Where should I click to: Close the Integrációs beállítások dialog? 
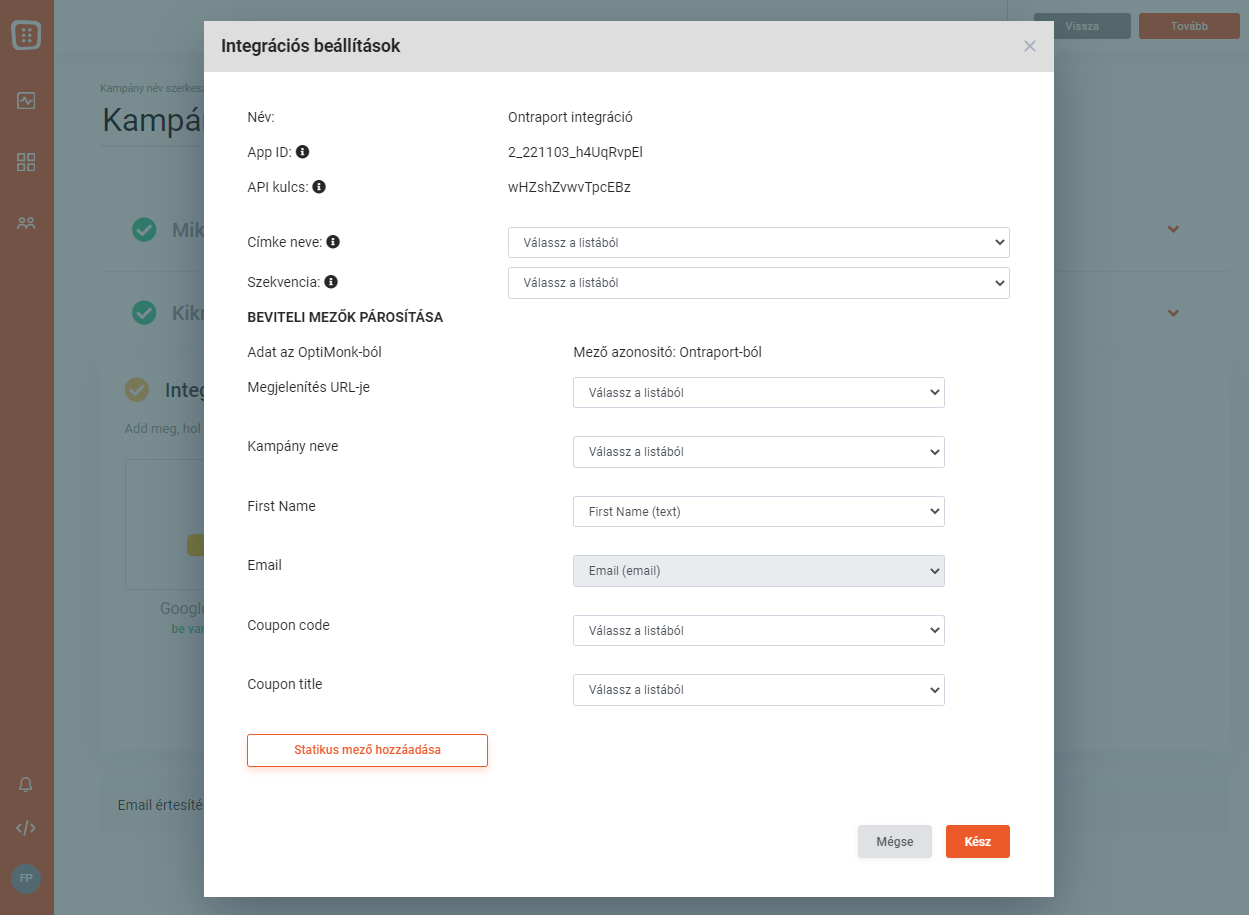tap(1029, 46)
